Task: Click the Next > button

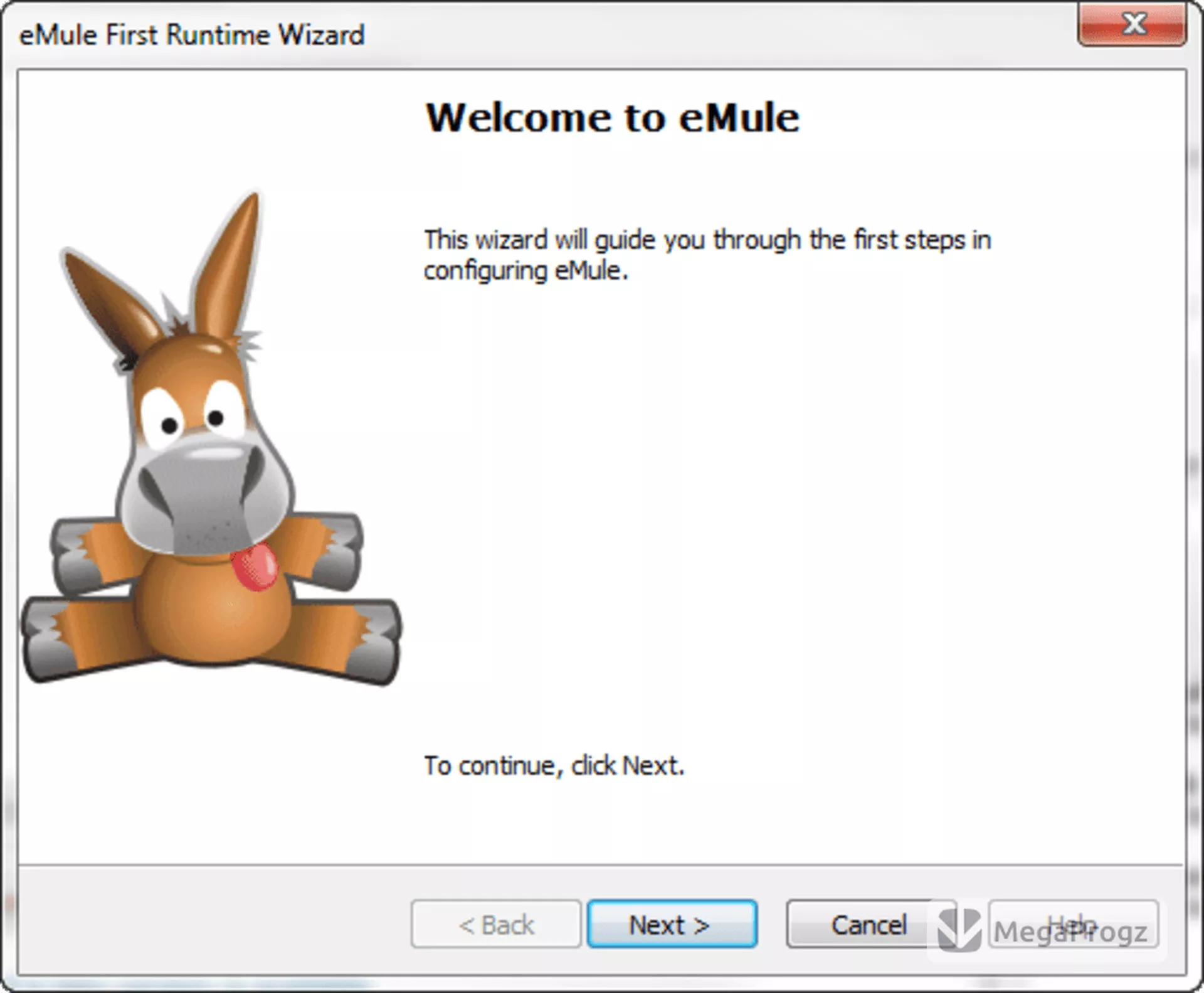Action: (672, 923)
